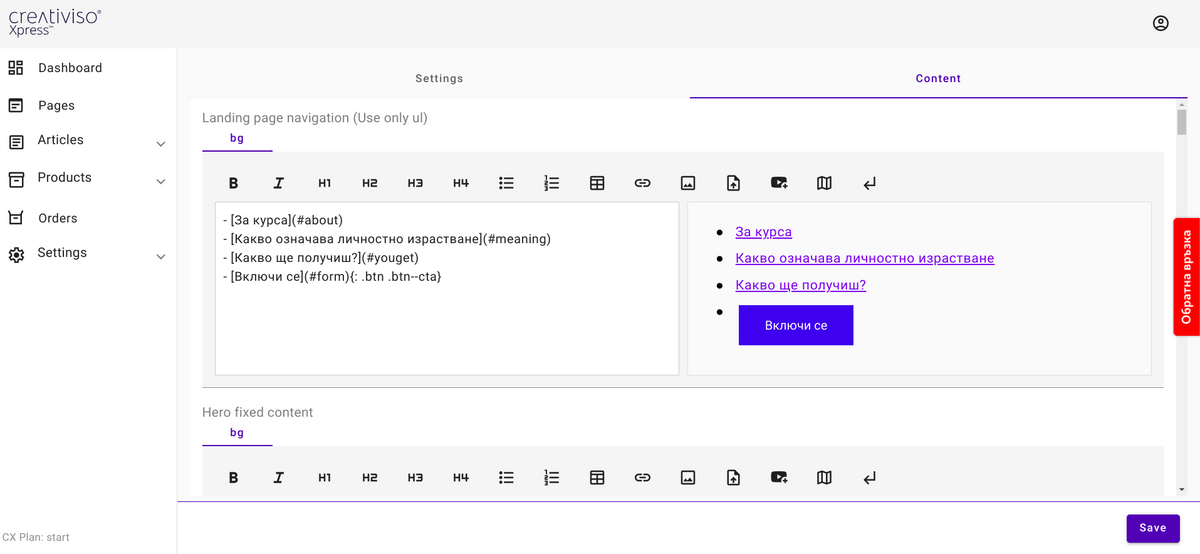The height and width of the screenshot is (554, 1200).
Task: Upload file in navigation editor toolbar
Action: coord(733,183)
